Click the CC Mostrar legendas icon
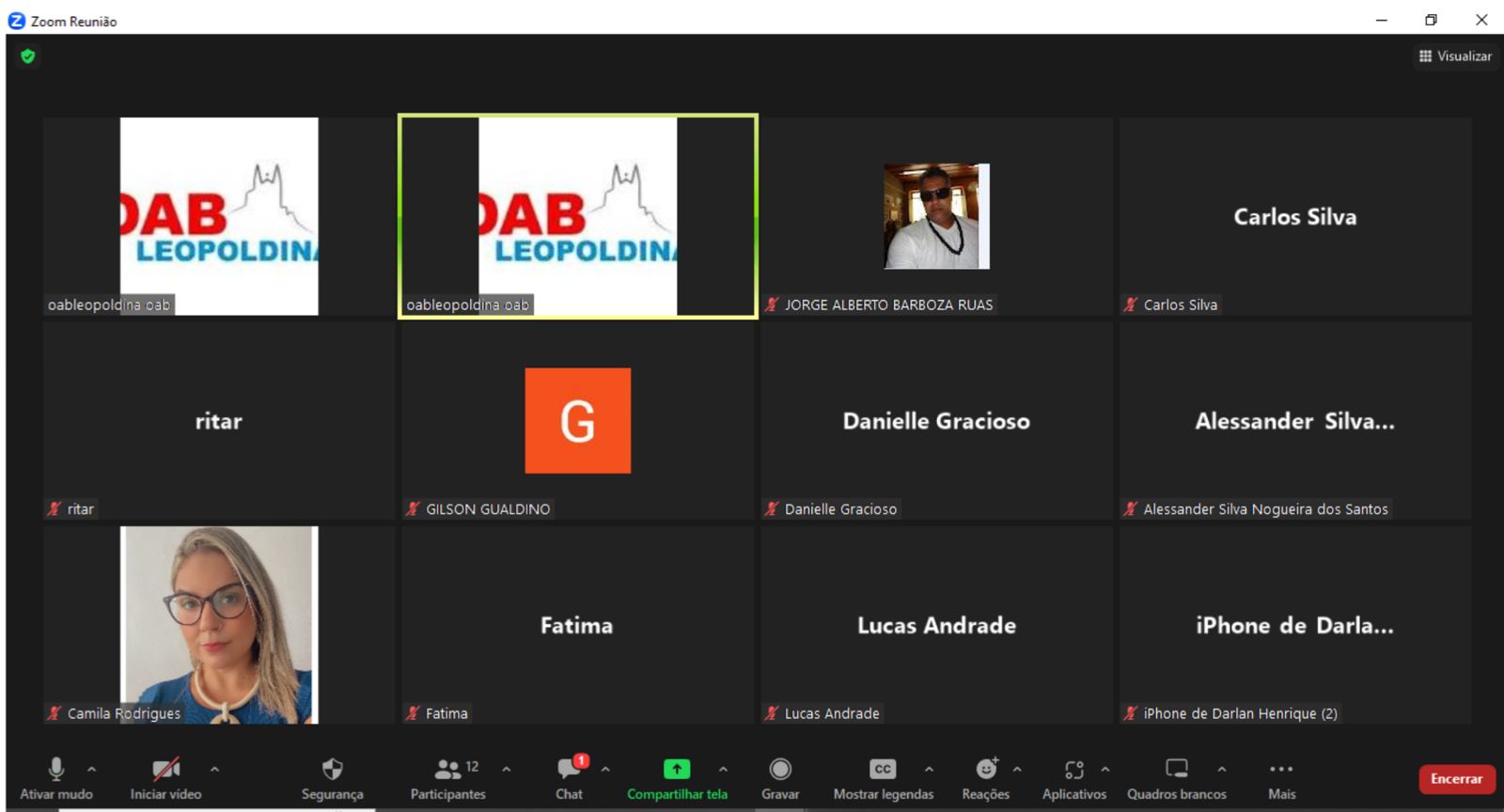1504x812 pixels. tap(883, 769)
